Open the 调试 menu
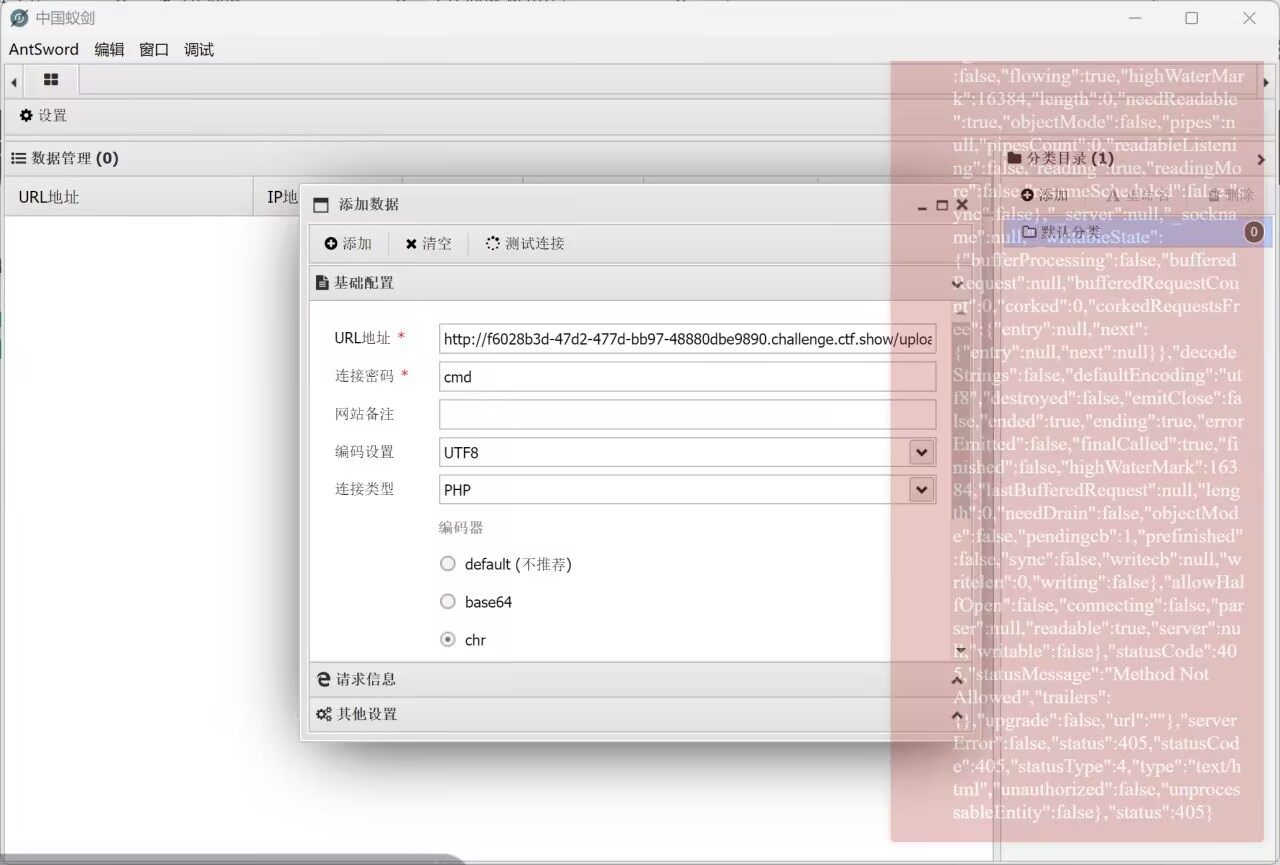This screenshot has width=1280, height=865. coord(199,50)
